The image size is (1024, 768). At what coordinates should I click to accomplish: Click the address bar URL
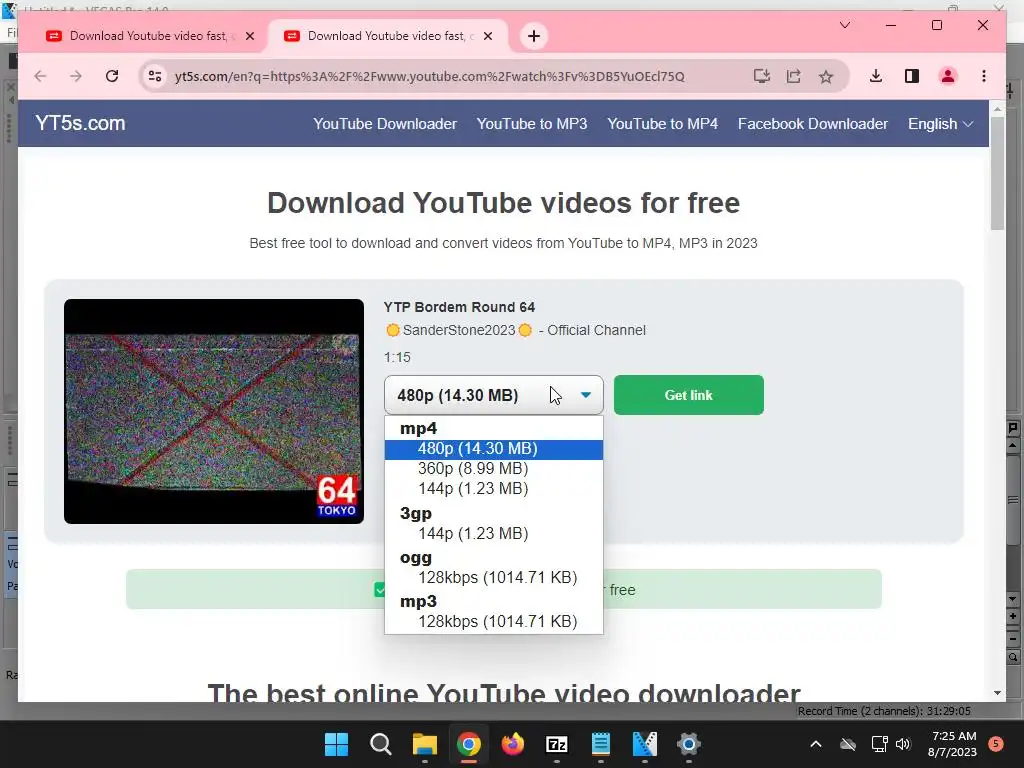pyautogui.click(x=429, y=76)
